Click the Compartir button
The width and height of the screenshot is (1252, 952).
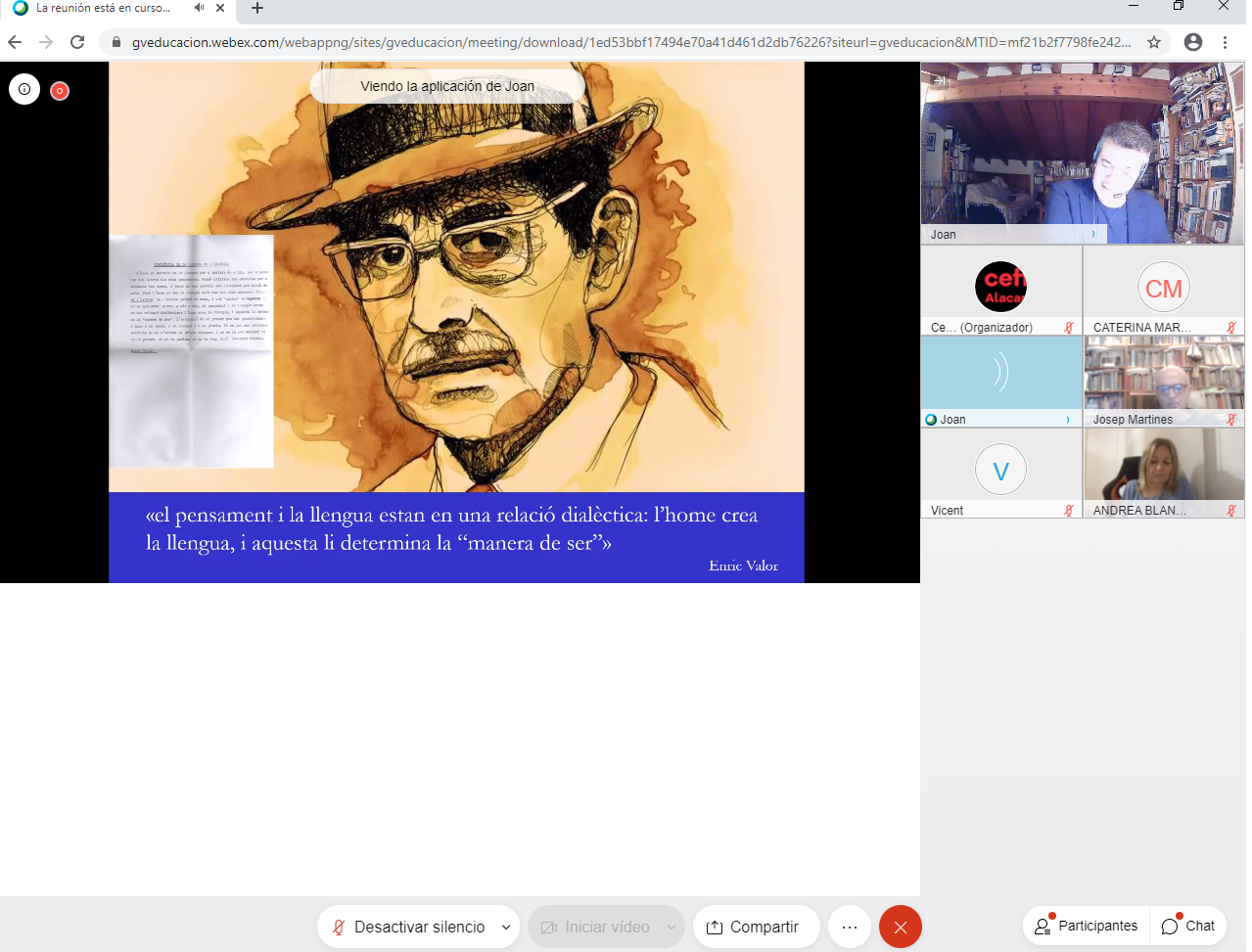756,927
